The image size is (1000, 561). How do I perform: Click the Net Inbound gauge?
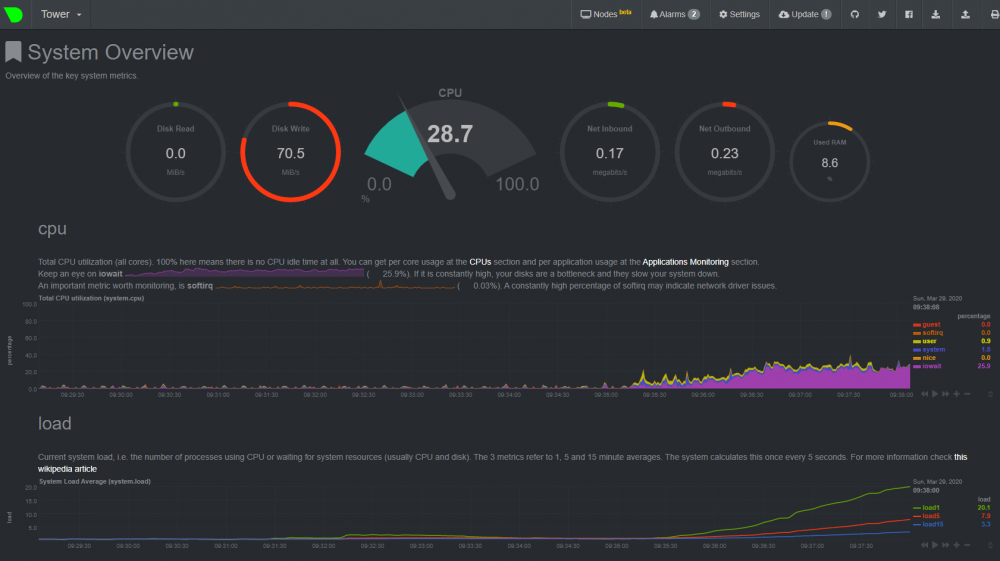point(610,152)
